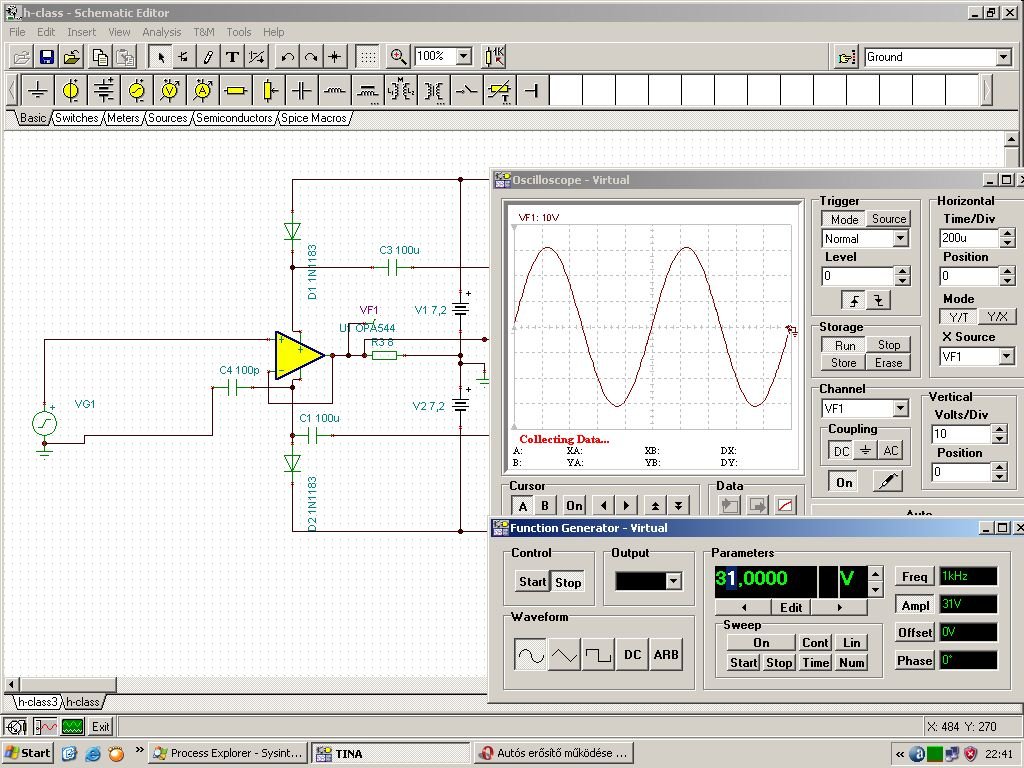Toggle the oscilloscope channel On button
1024x768 pixels.
click(x=844, y=482)
